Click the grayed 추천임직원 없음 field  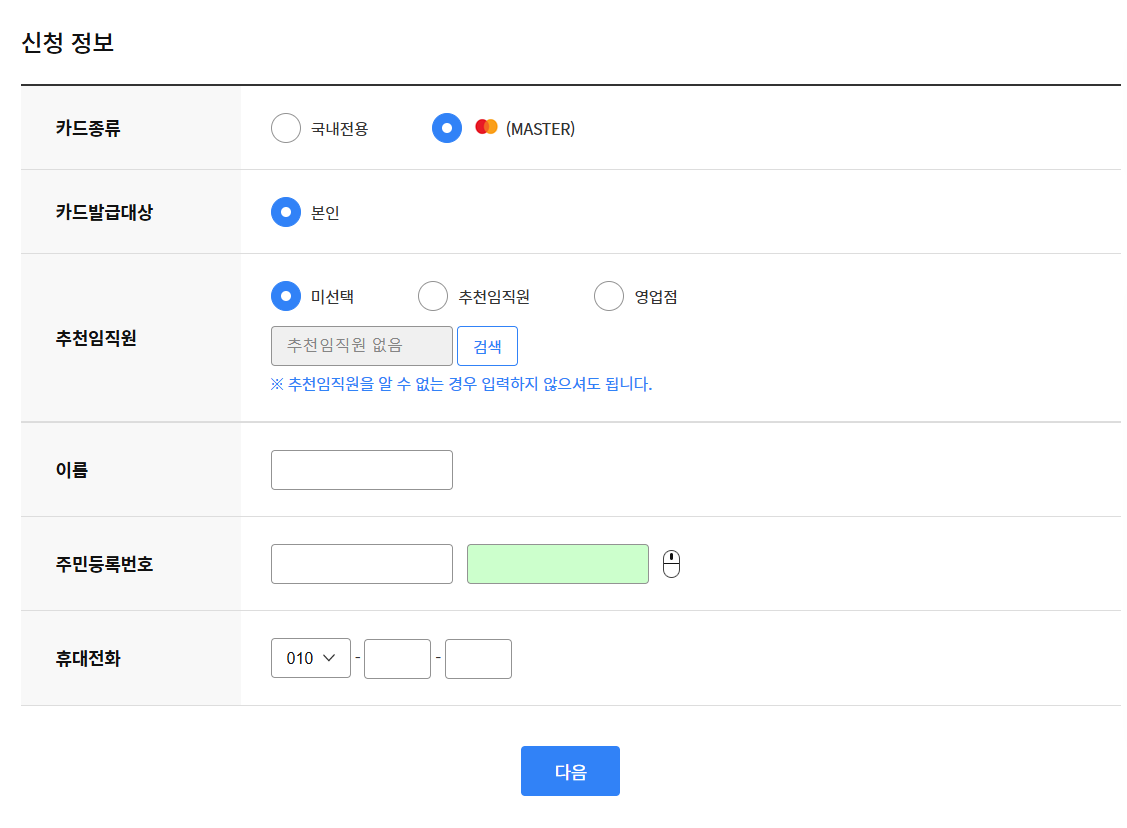coord(360,345)
